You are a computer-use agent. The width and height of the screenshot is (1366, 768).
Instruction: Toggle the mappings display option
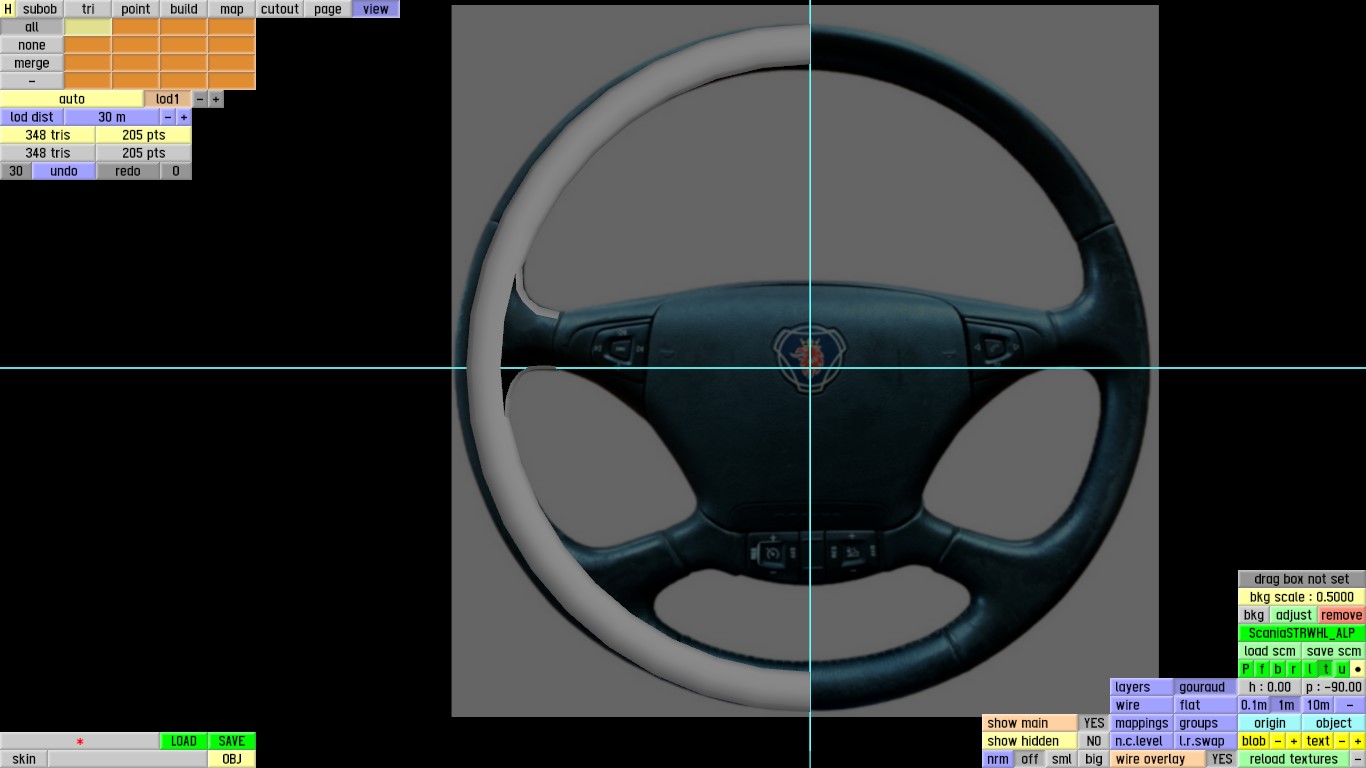tap(1142, 723)
